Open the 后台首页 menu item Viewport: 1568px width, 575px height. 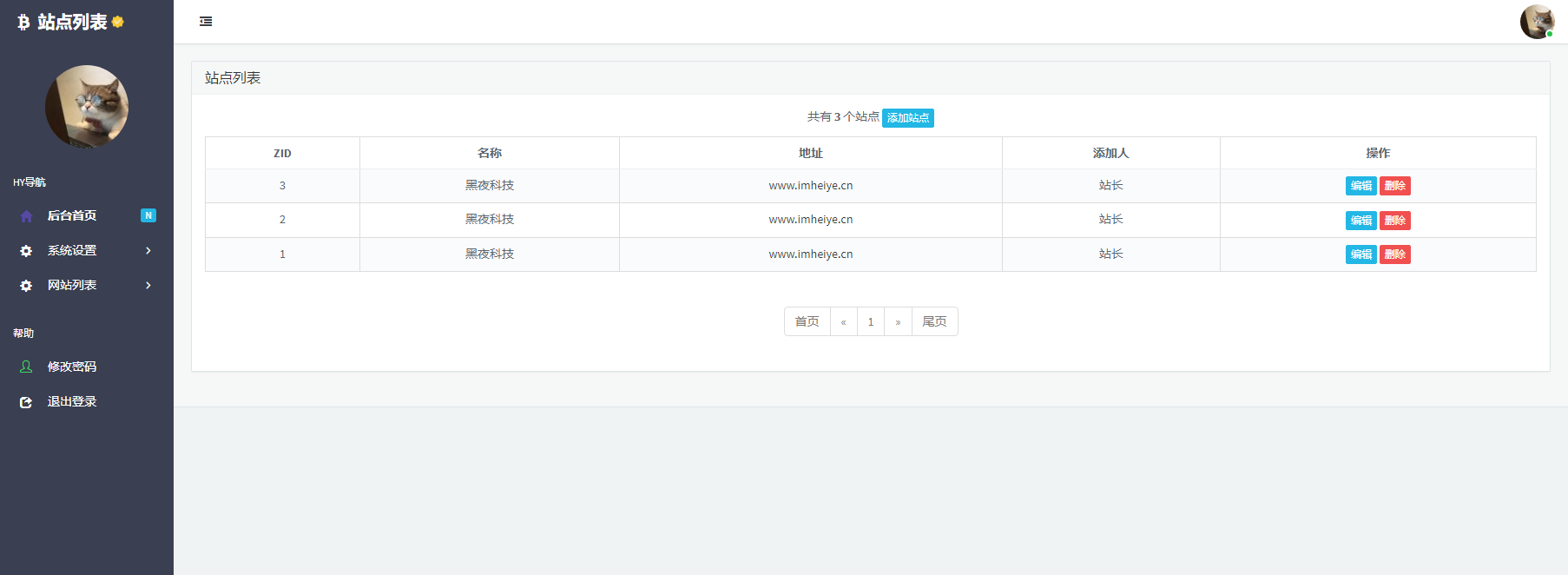pyautogui.click(x=87, y=215)
